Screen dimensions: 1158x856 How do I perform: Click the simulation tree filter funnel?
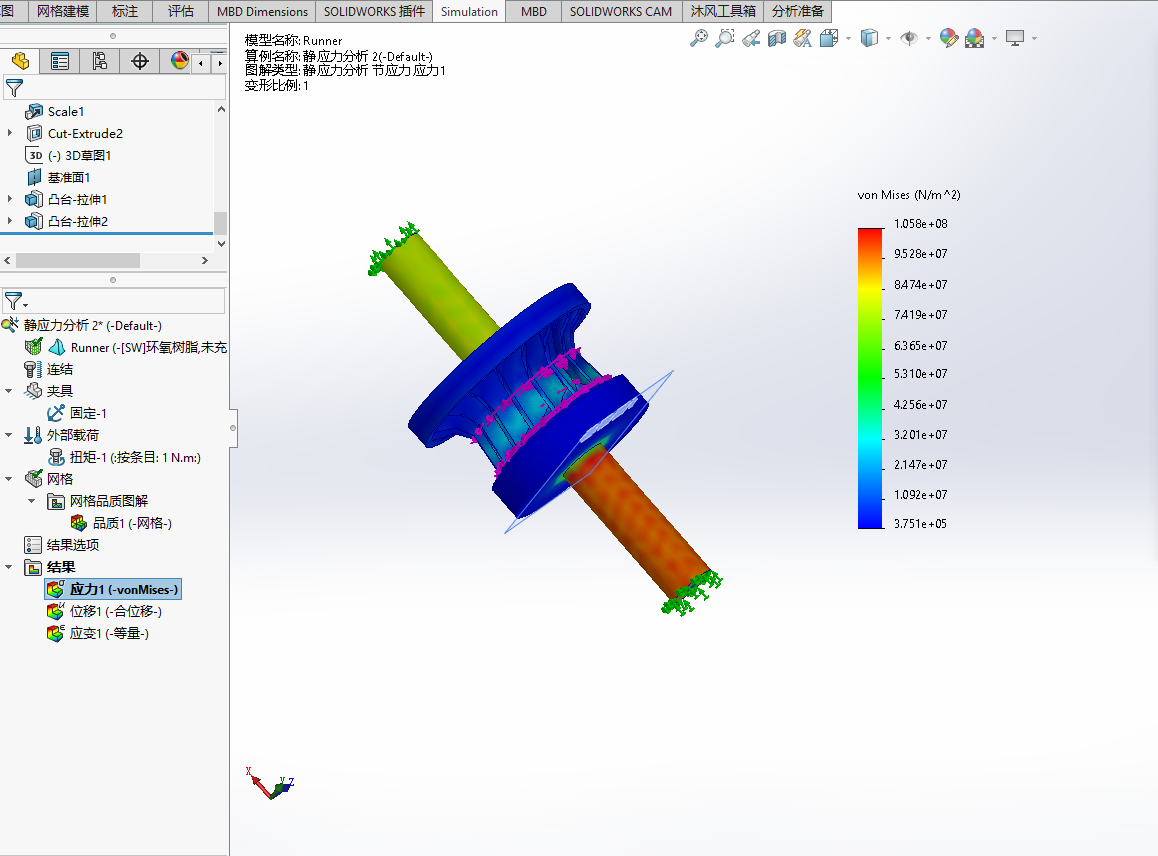click(x=14, y=301)
